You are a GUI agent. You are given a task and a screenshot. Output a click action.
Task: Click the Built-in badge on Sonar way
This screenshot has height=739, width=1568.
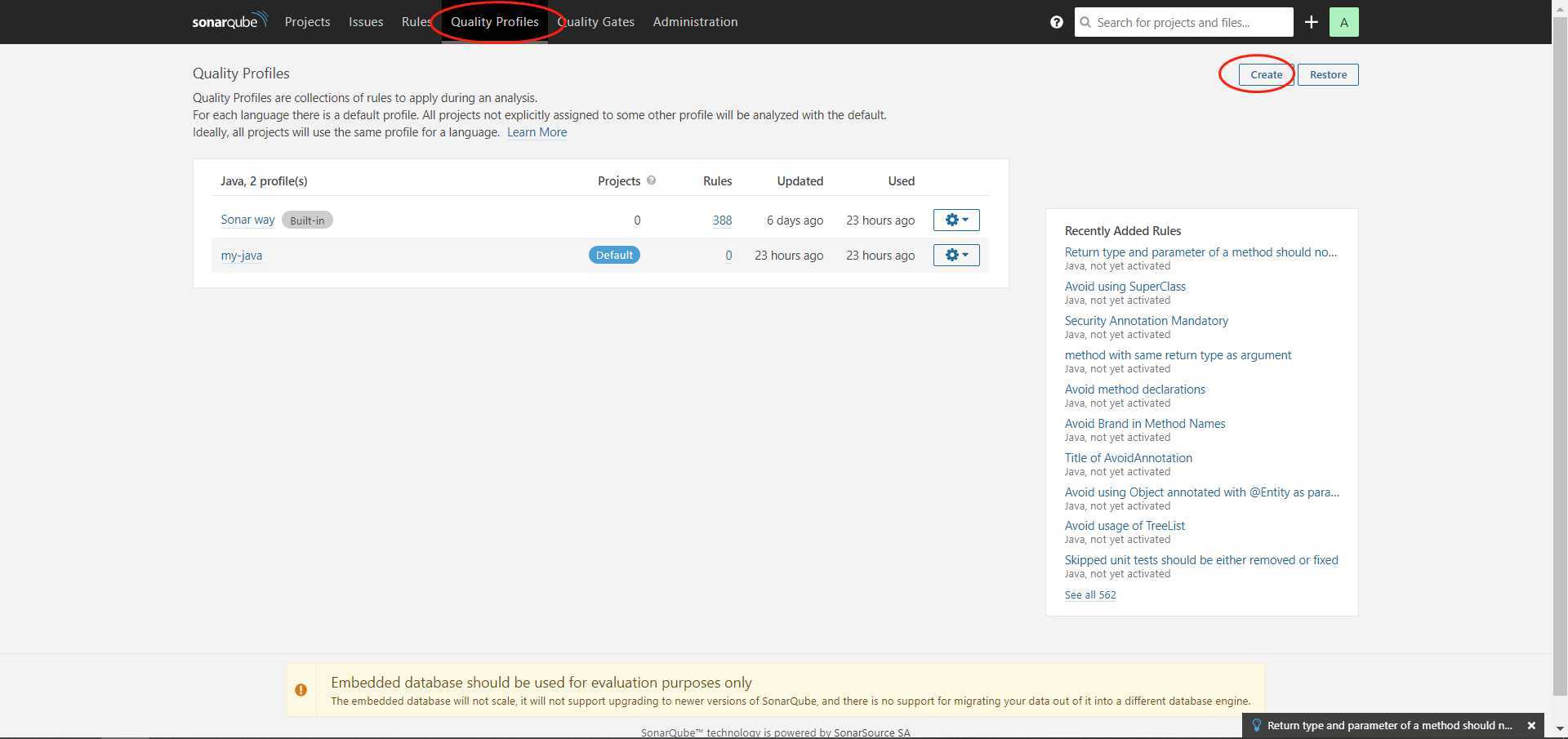307,220
